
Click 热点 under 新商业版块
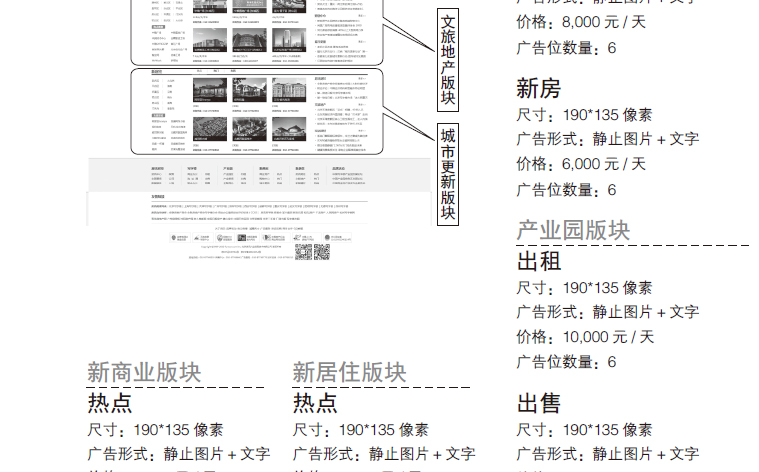109,403
